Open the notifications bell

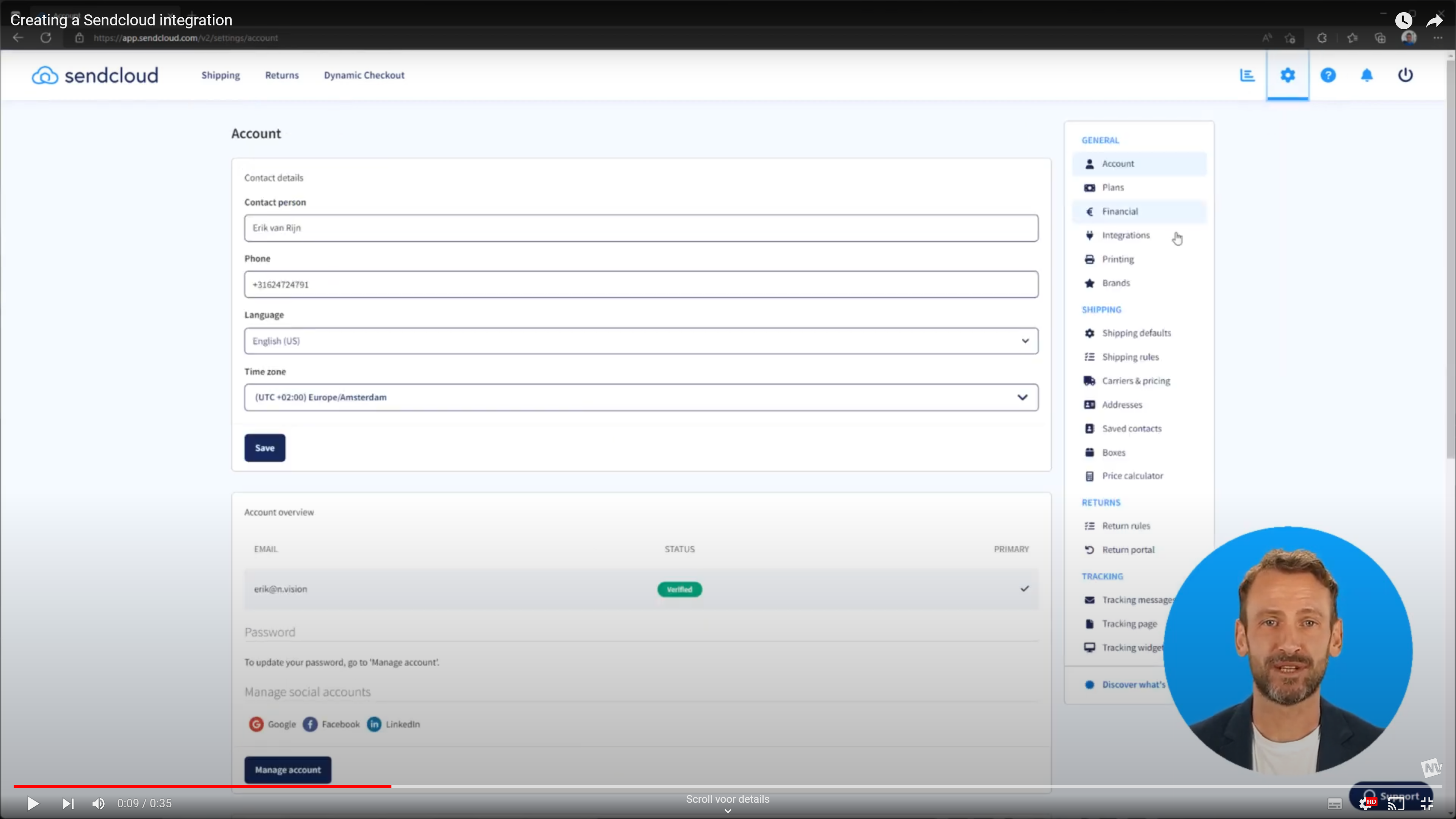[1367, 75]
